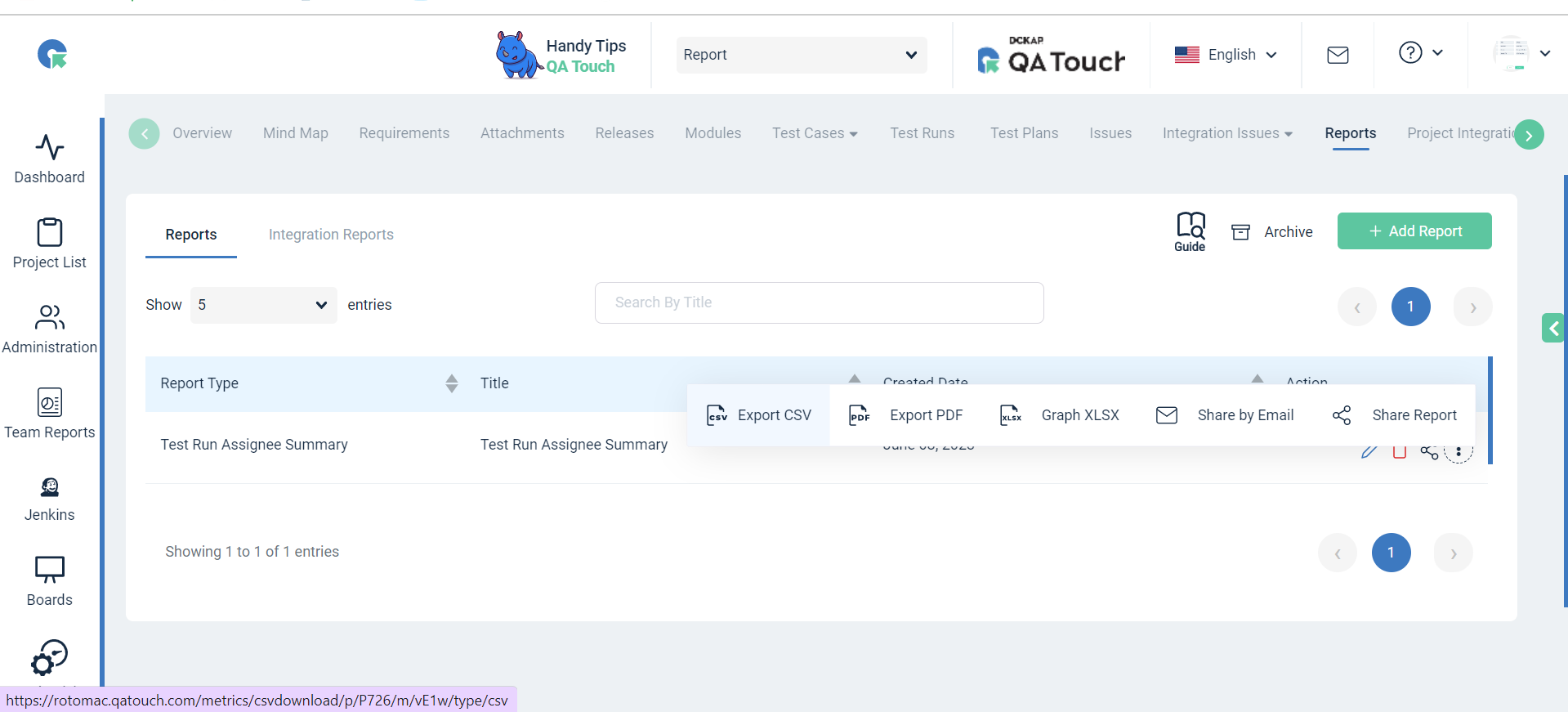Click the DCKAP QA Touch brand logo
This screenshot has height=712, width=1568.
pyautogui.click(x=1051, y=55)
